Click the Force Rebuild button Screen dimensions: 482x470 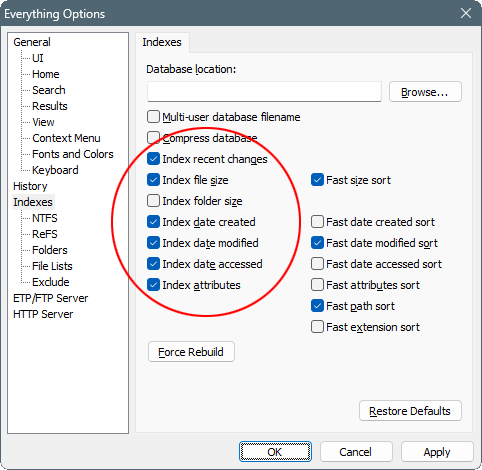(x=191, y=352)
